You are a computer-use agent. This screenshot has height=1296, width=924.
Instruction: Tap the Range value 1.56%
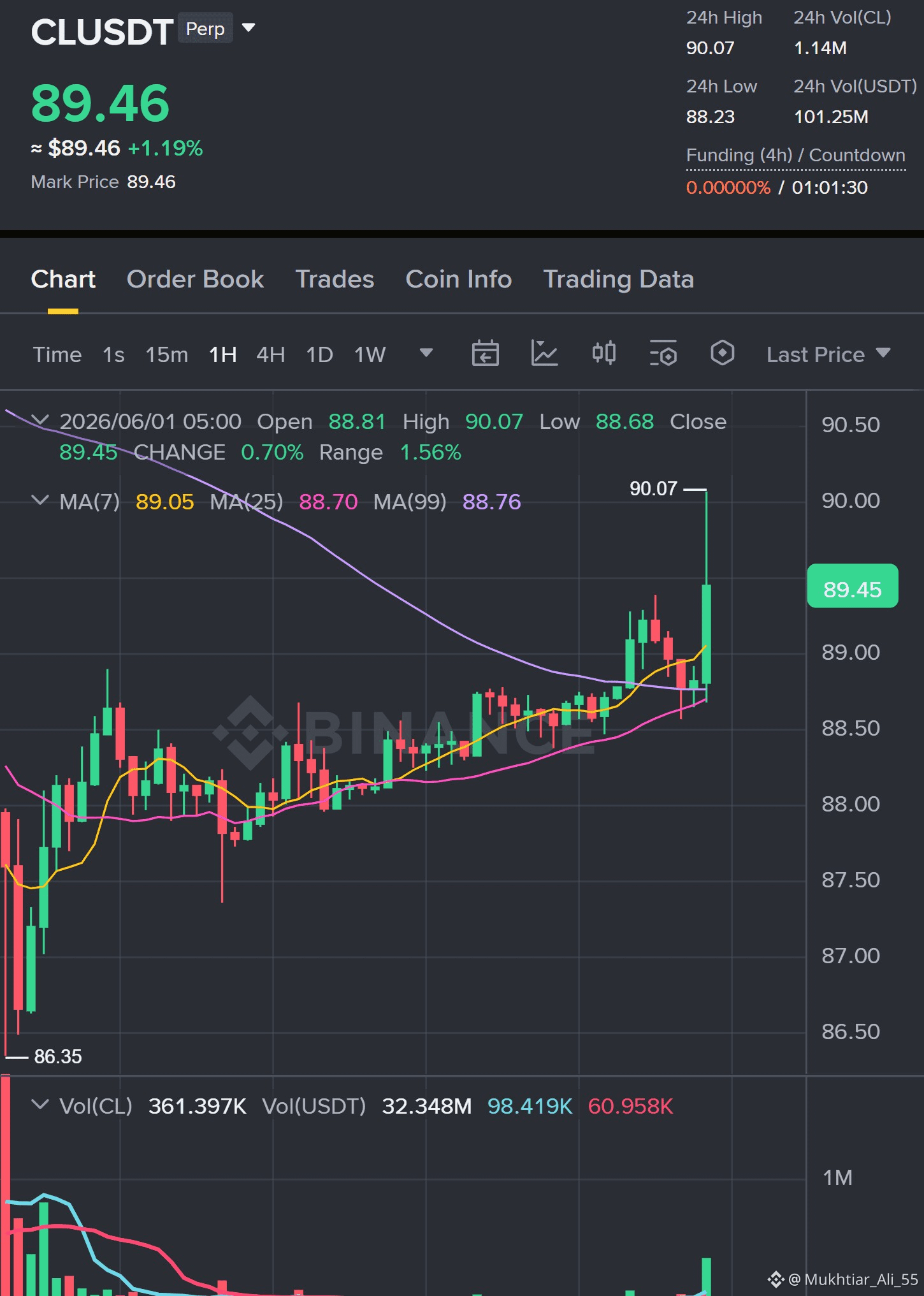pyautogui.click(x=430, y=452)
